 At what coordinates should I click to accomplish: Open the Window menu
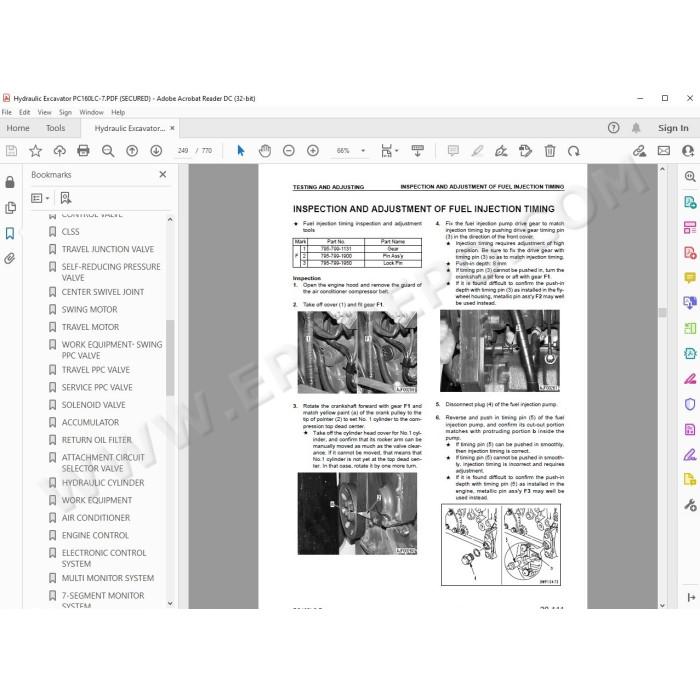(92, 112)
